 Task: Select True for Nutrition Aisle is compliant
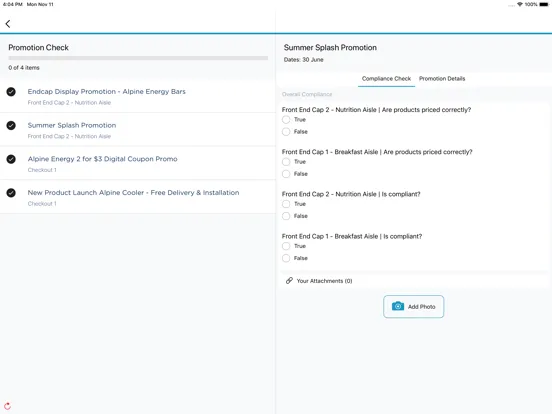coord(286,204)
